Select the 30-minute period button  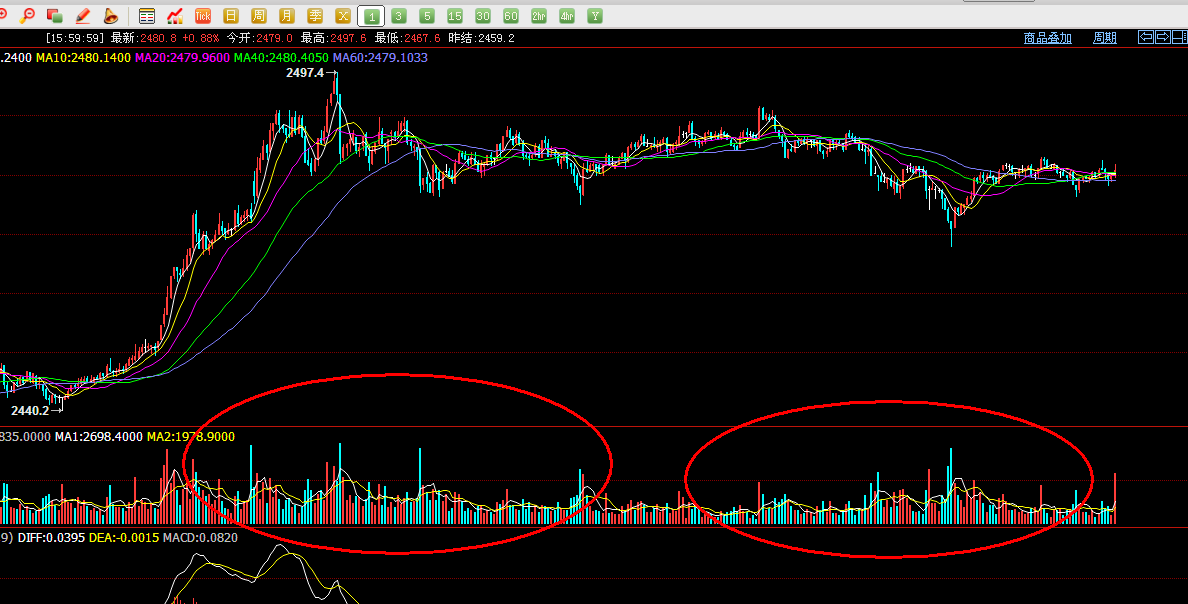tap(483, 16)
